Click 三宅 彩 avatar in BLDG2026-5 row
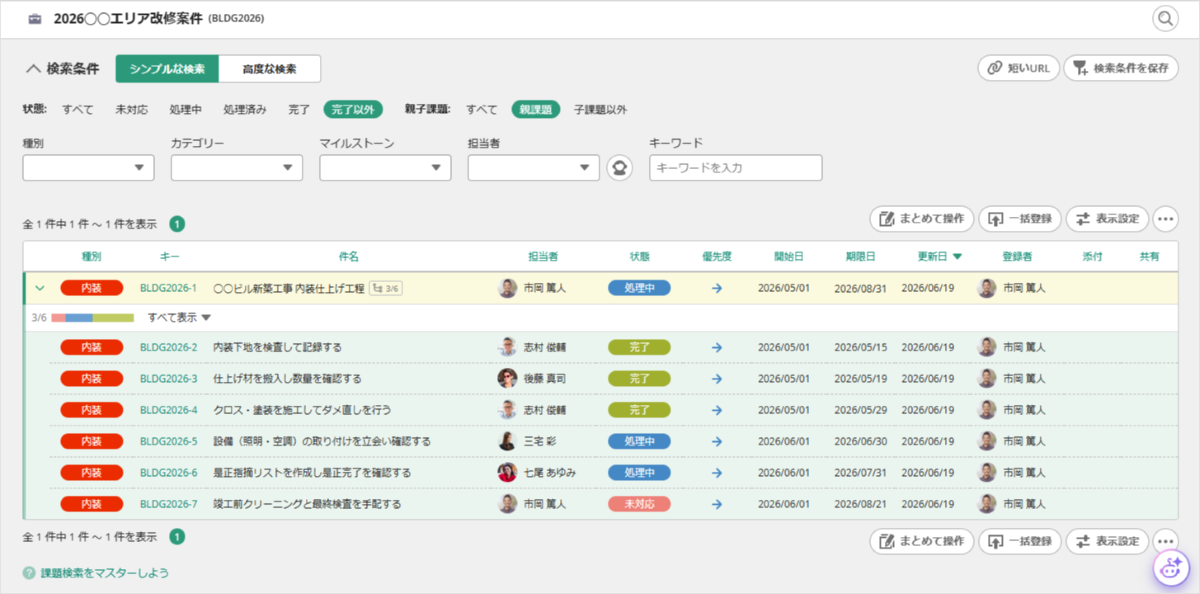 click(508, 441)
